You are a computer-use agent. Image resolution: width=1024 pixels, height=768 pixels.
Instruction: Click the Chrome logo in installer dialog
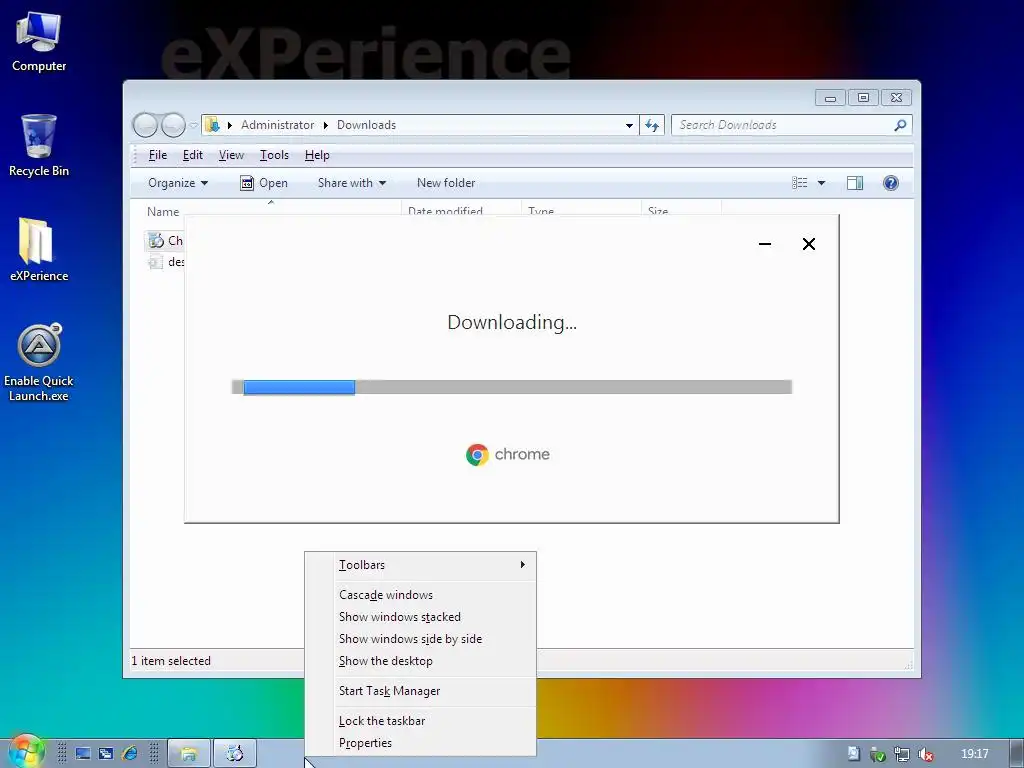pos(477,455)
